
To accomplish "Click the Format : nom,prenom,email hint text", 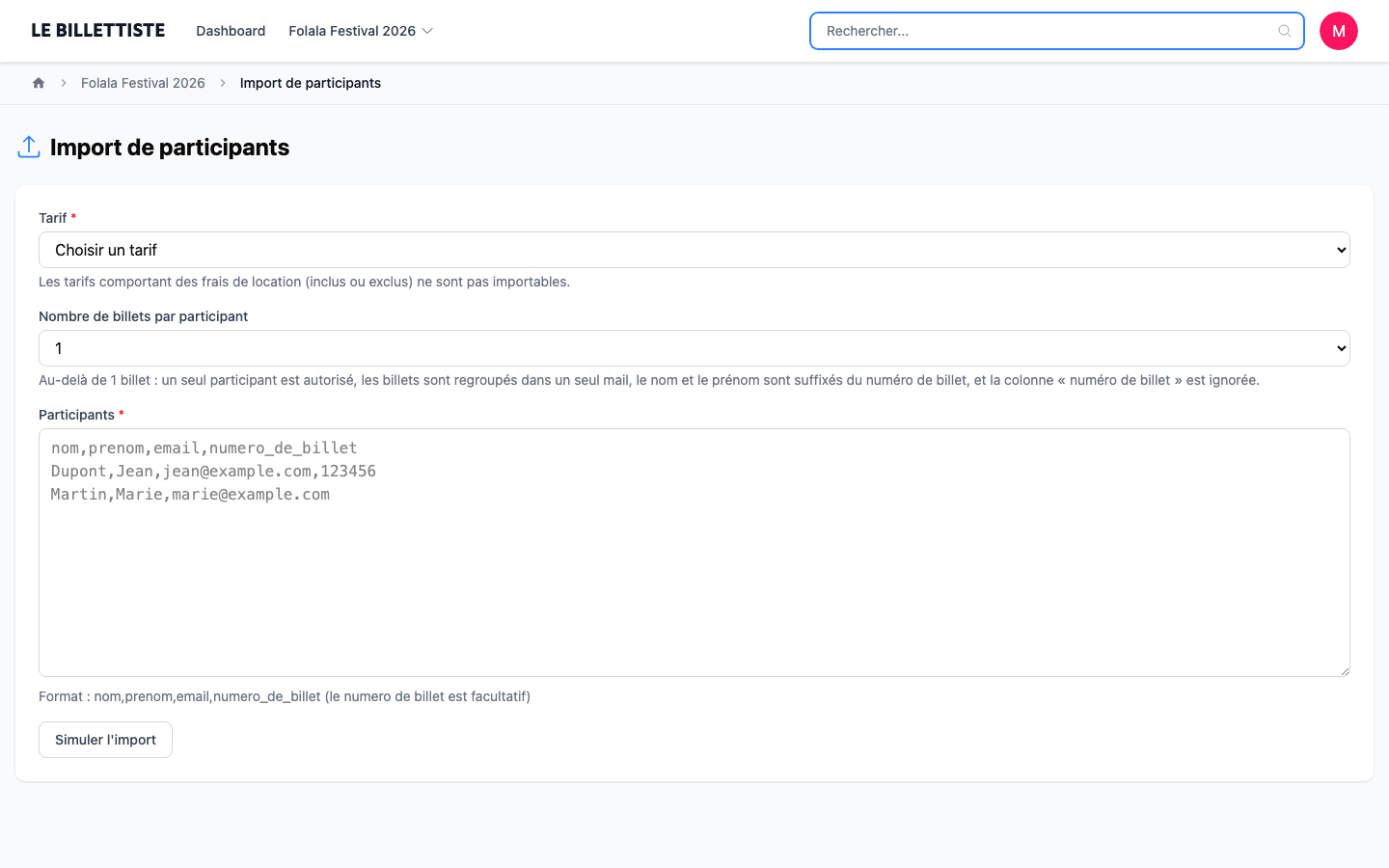I will click(x=285, y=696).
